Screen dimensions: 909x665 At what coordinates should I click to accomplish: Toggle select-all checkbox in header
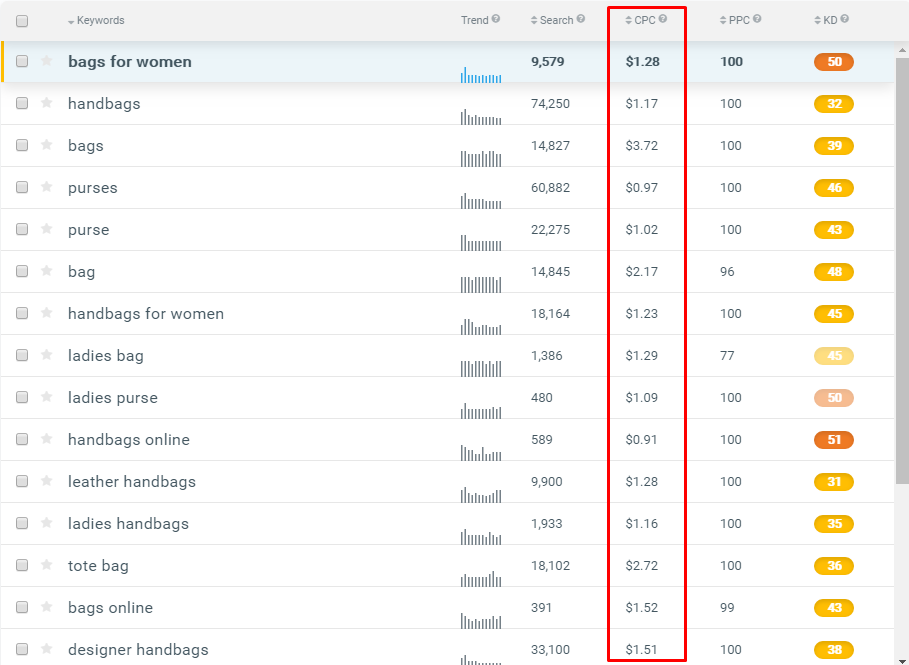pos(22,21)
